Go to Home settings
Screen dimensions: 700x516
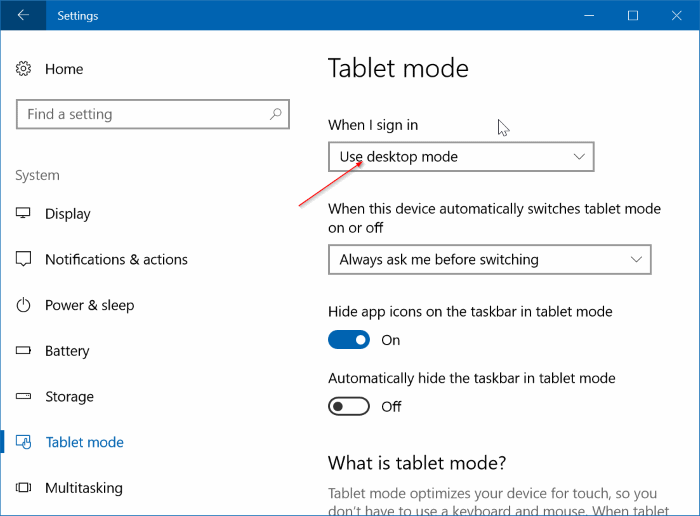(x=64, y=69)
